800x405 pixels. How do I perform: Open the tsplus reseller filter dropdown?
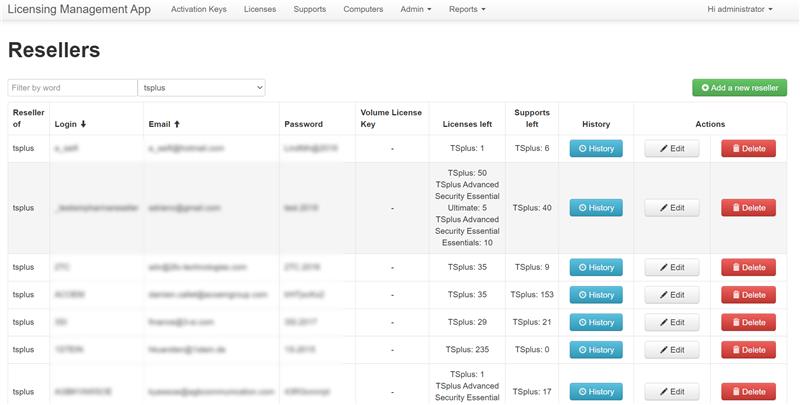[x=201, y=88]
